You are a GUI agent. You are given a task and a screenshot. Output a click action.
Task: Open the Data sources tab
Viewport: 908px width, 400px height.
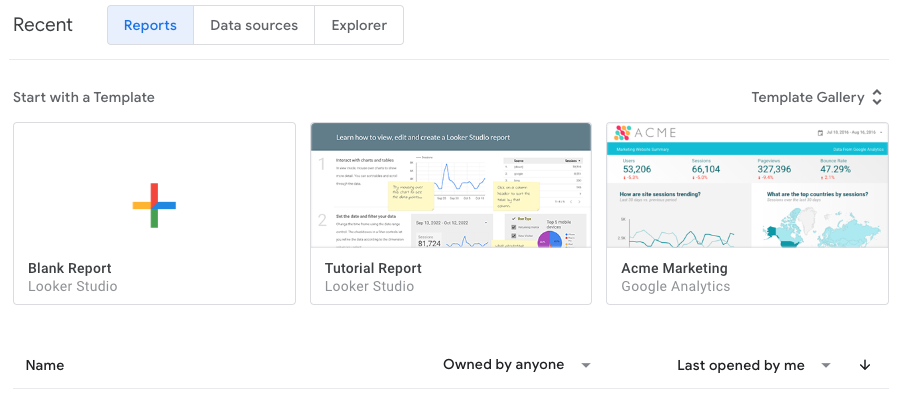pyautogui.click(x=254, y=25)
